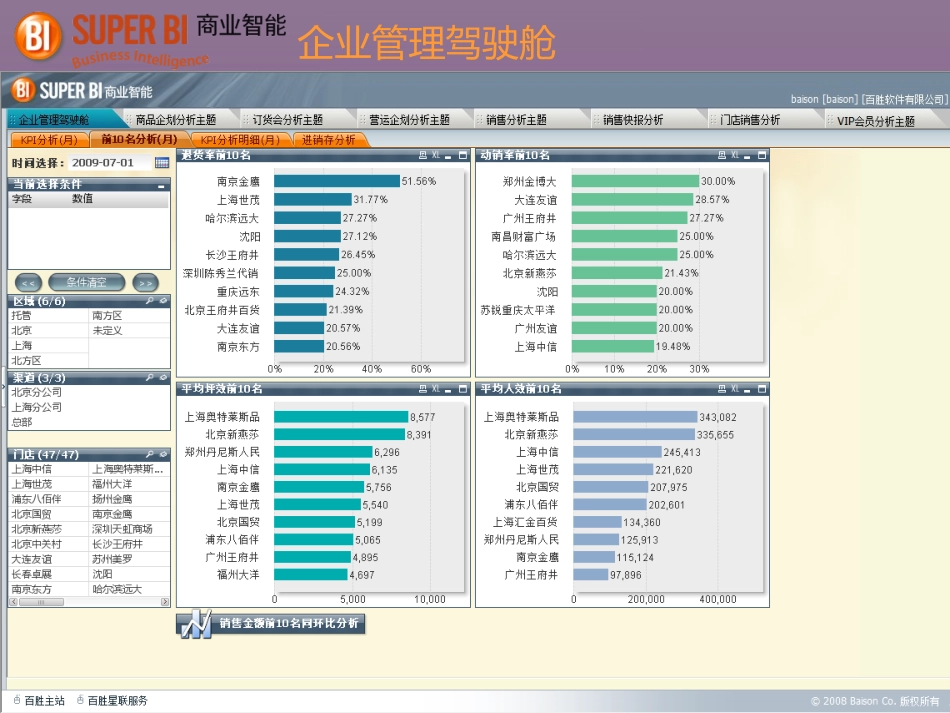Open the 销售分析主题 tab

516,120
